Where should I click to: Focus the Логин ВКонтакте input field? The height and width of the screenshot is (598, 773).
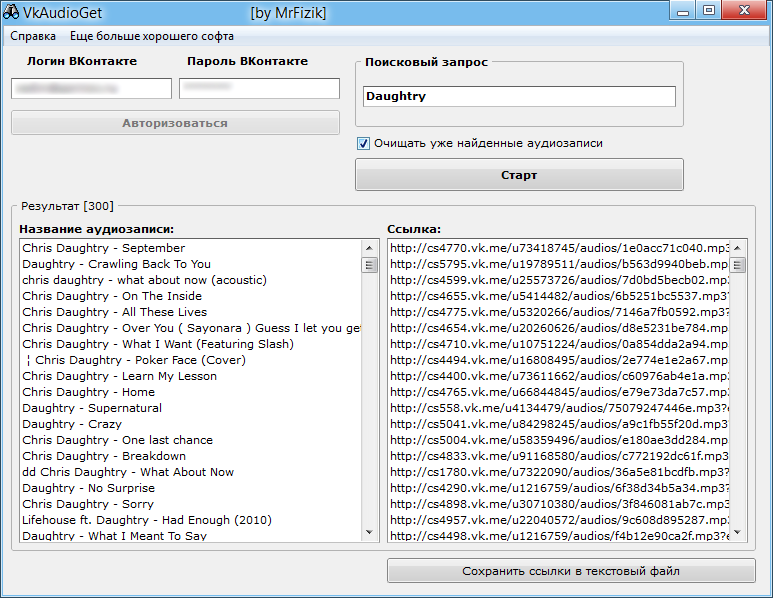tap(92, 88)
